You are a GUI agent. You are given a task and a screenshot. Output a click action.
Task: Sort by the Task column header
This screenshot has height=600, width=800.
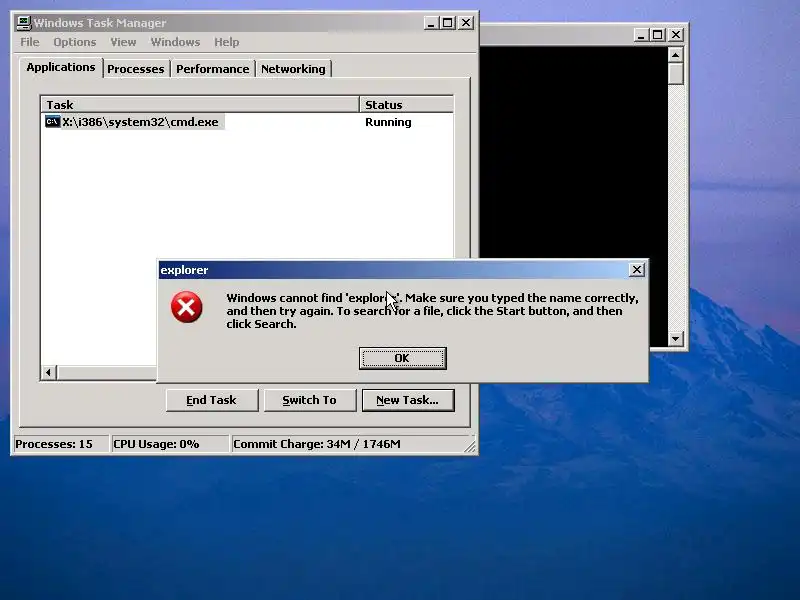point(200,105)
